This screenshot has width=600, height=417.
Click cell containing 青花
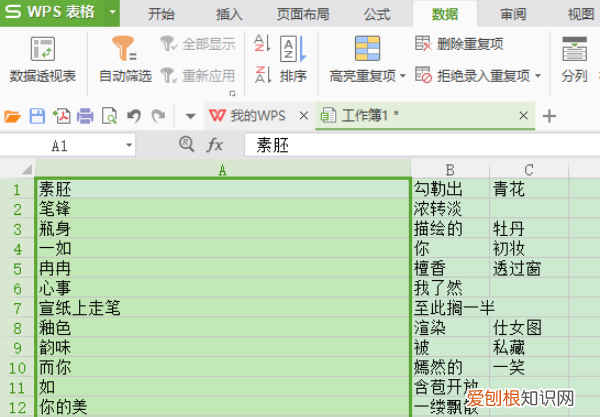click(529, 189)
